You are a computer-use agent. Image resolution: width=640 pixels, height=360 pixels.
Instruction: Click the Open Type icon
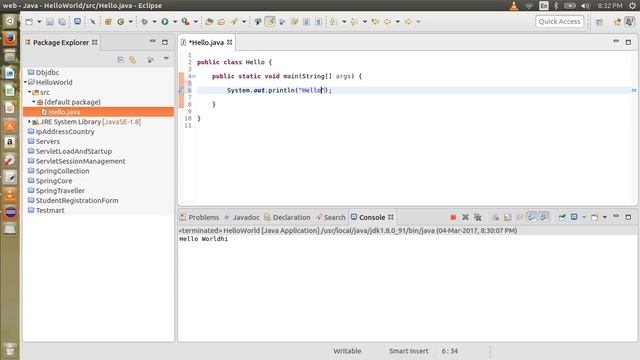pos(209,22)
